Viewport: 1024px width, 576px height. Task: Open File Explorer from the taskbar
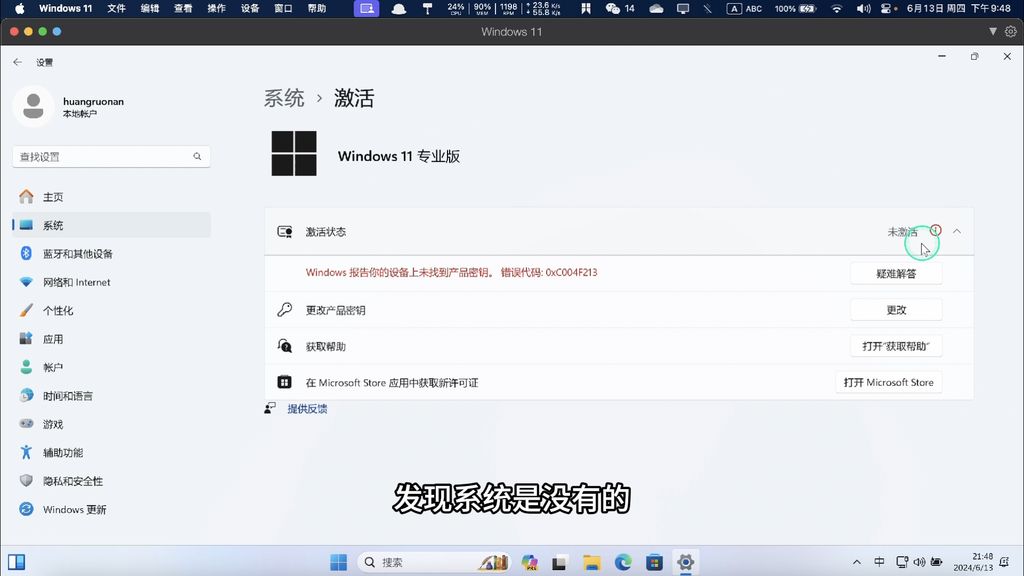click(x=592, y=562)
